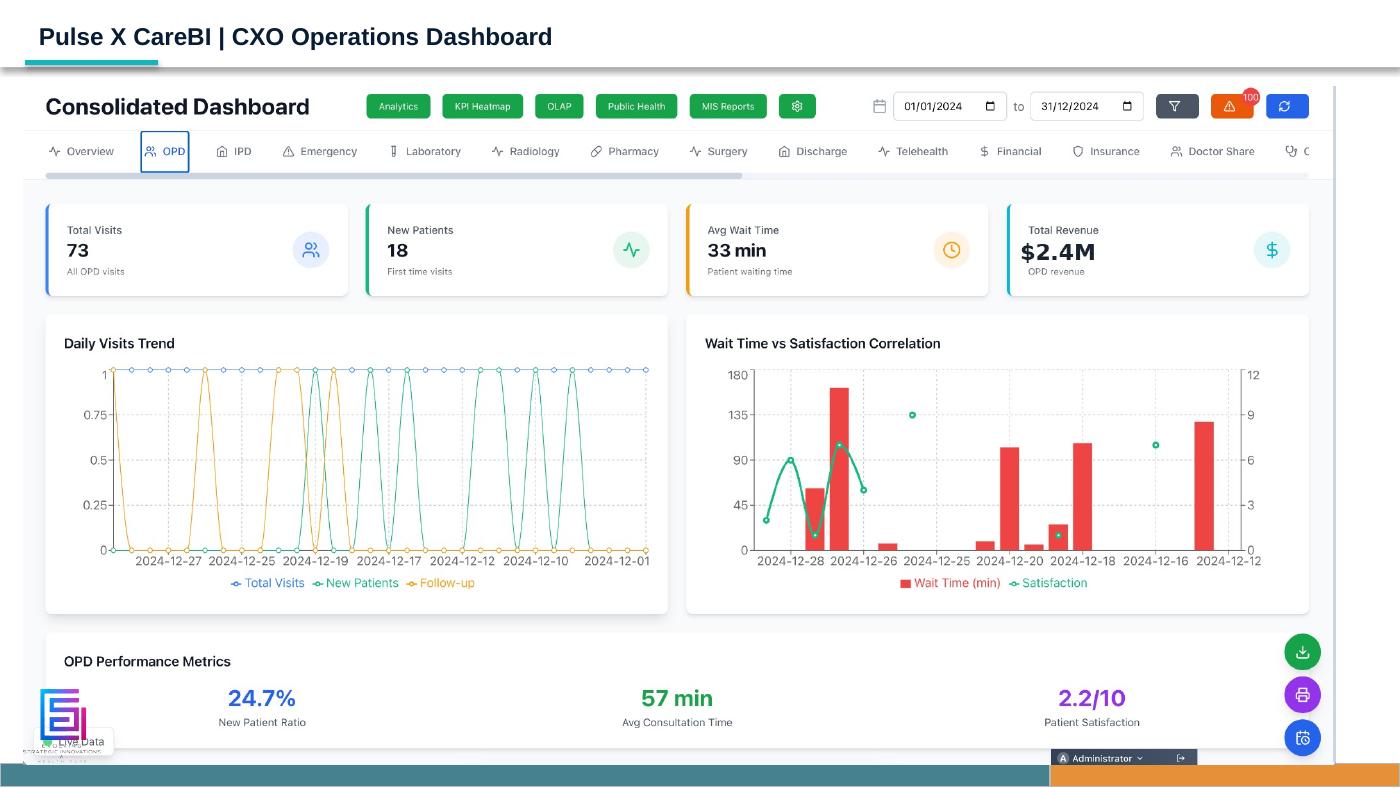Click the calendar icon left of date range
The width and height of the screenshot is (1400, 788).
pos(879,106)
